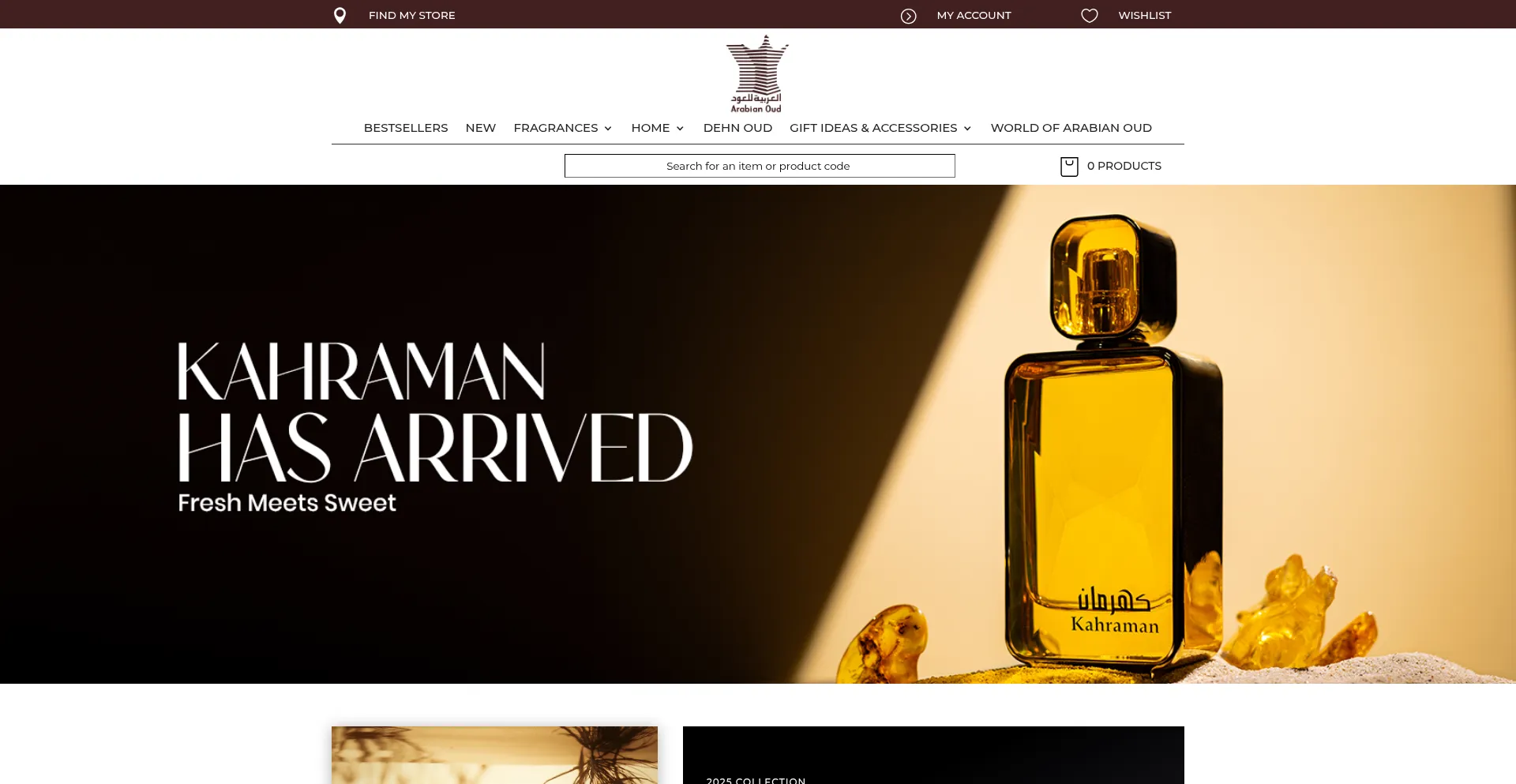Expand Gift Ideas & Accessories chevron
The height and width of the screenshot is (784, 1516).
click(x=967, y=129)
